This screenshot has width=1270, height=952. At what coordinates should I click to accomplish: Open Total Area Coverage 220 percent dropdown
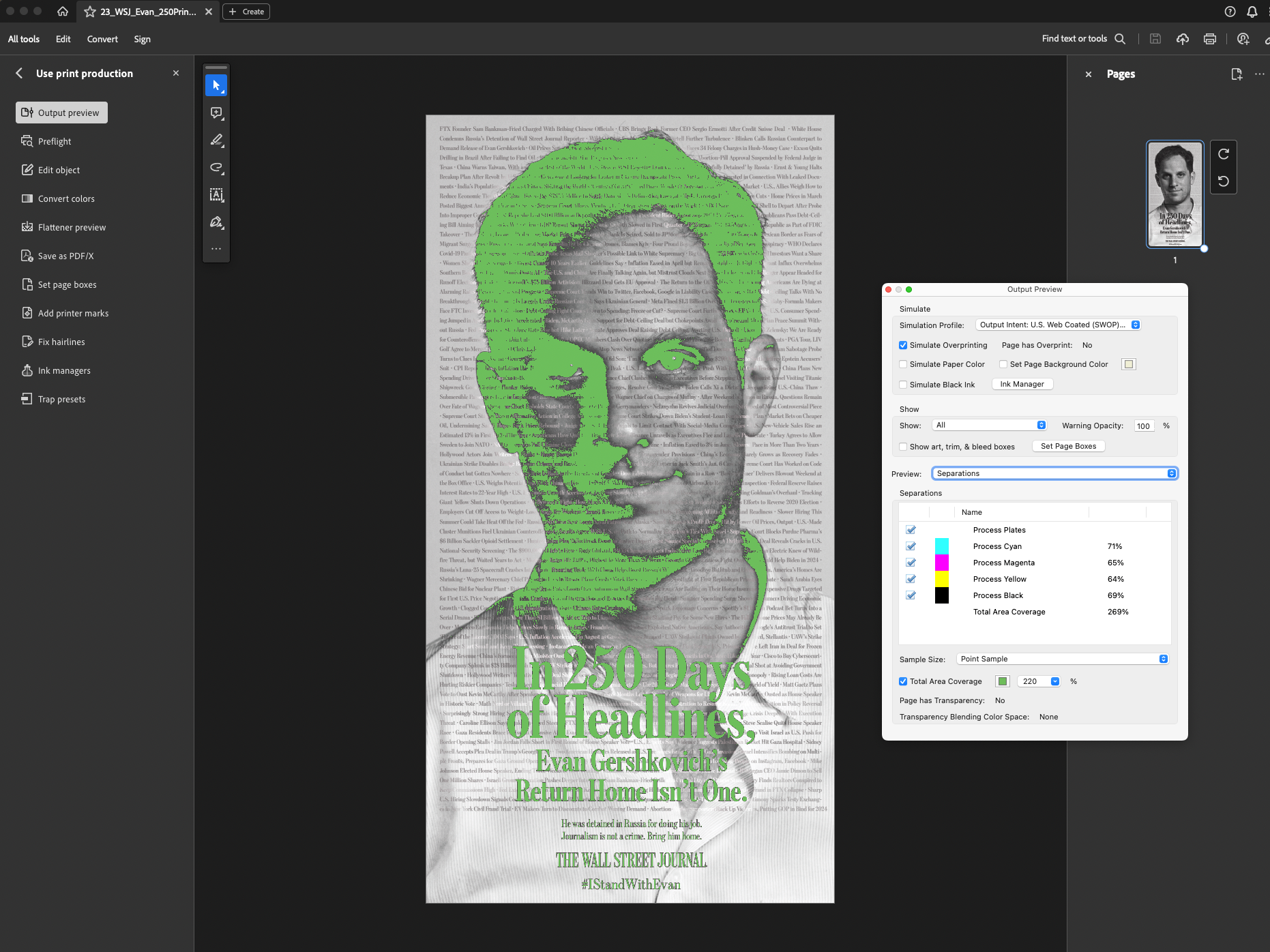[x=1038, y=681]
